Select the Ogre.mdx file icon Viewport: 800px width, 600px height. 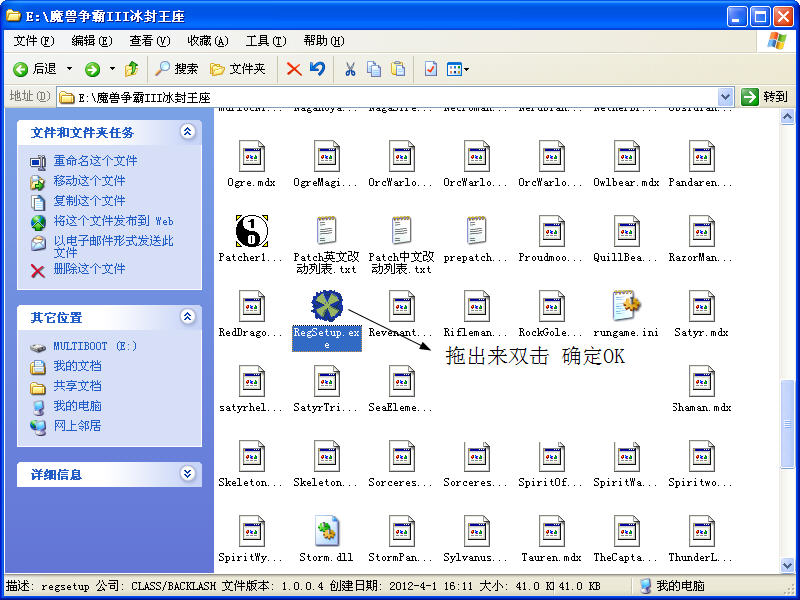coord(252,156)
